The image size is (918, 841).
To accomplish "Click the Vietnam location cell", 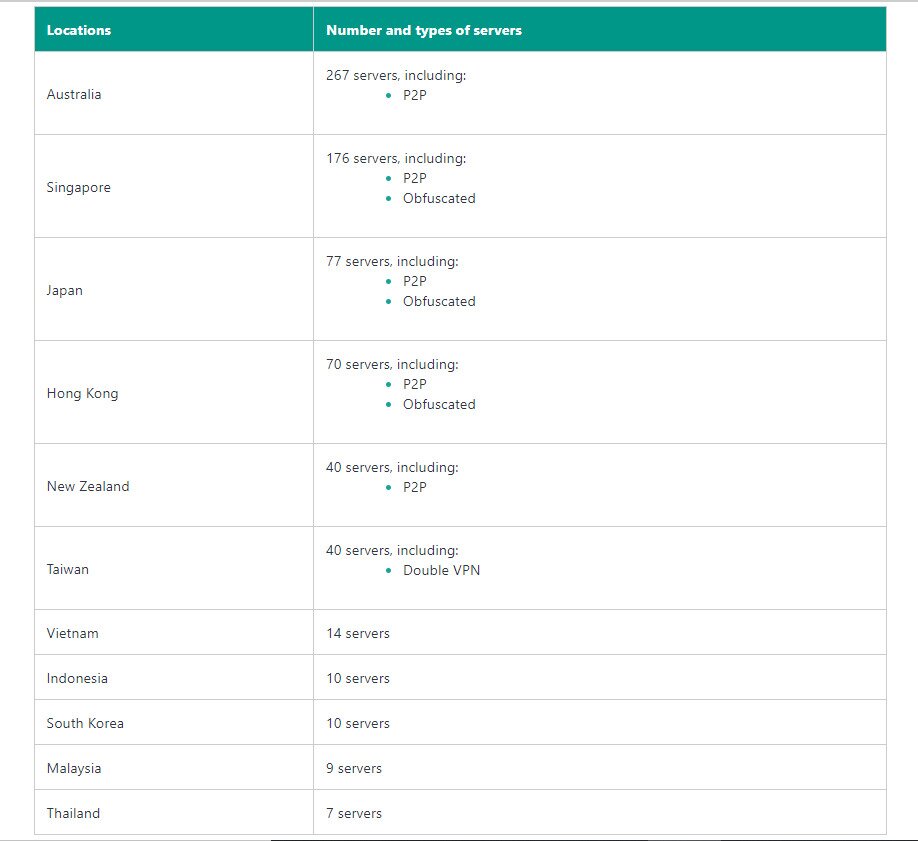I will coord(73,633).
